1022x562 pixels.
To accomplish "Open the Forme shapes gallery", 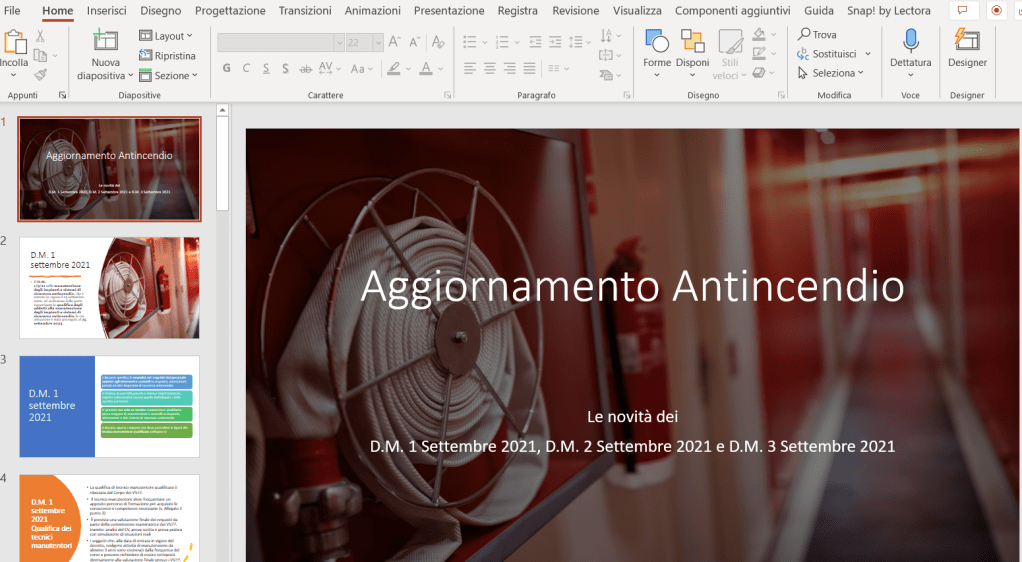I will [x=657, y=42].
